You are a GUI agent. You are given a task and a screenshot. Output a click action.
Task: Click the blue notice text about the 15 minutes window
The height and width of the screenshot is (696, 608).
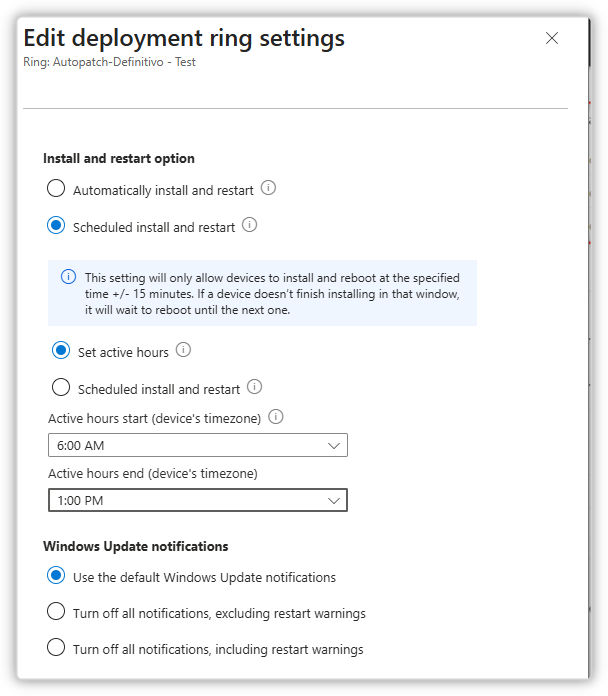pyautogui.click(x=270, y=292)
